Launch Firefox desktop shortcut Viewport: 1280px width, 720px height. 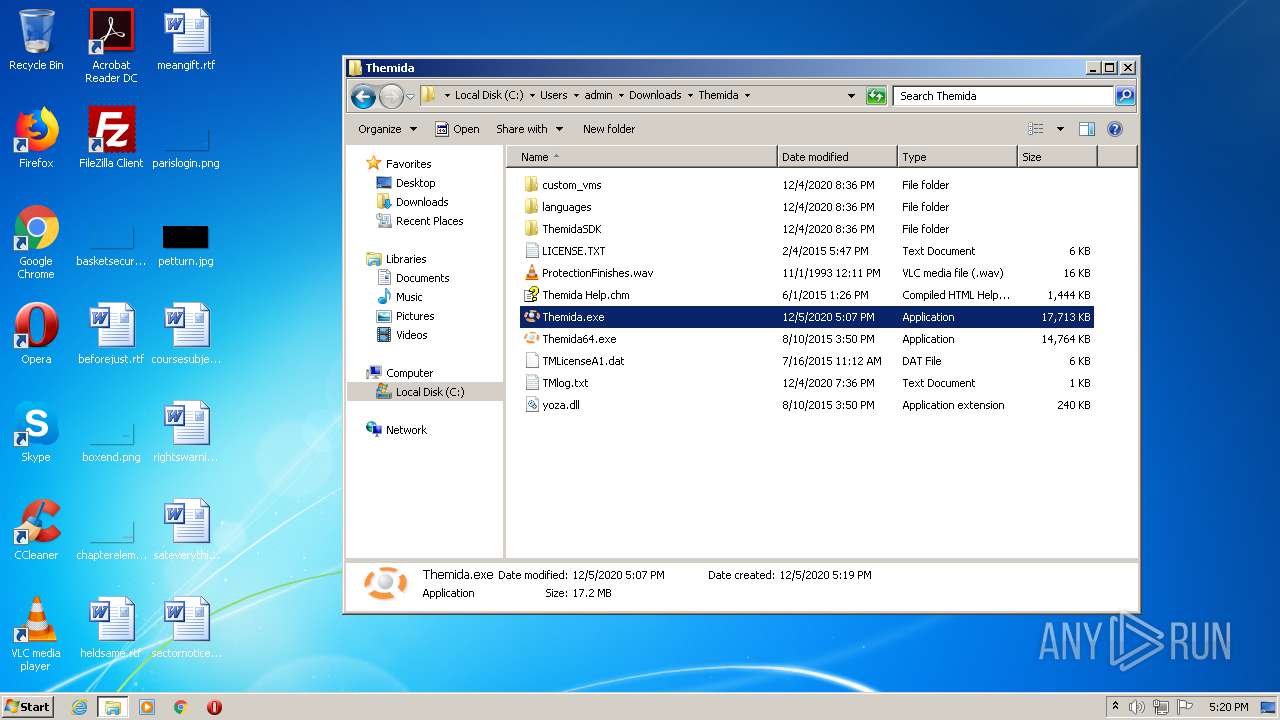pos(36,138)
